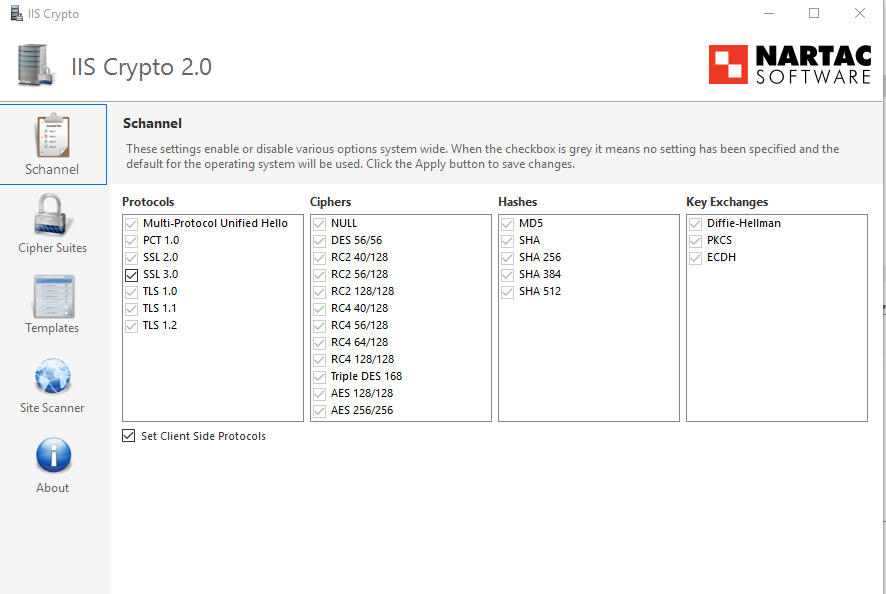Toggle the AES 256/256 cipher checkbox

(319, 410)
